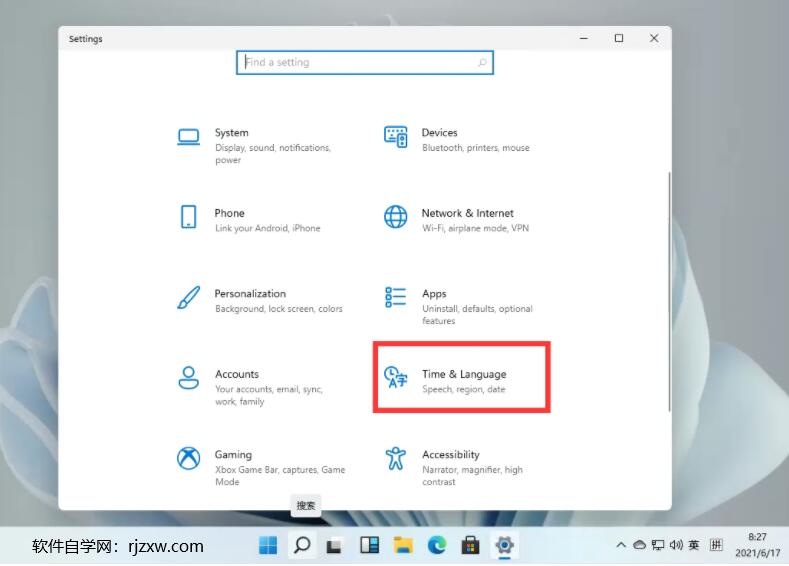Show hidden tray icons chevron
The height and width of the screenshot is (566, 789).
621,545
